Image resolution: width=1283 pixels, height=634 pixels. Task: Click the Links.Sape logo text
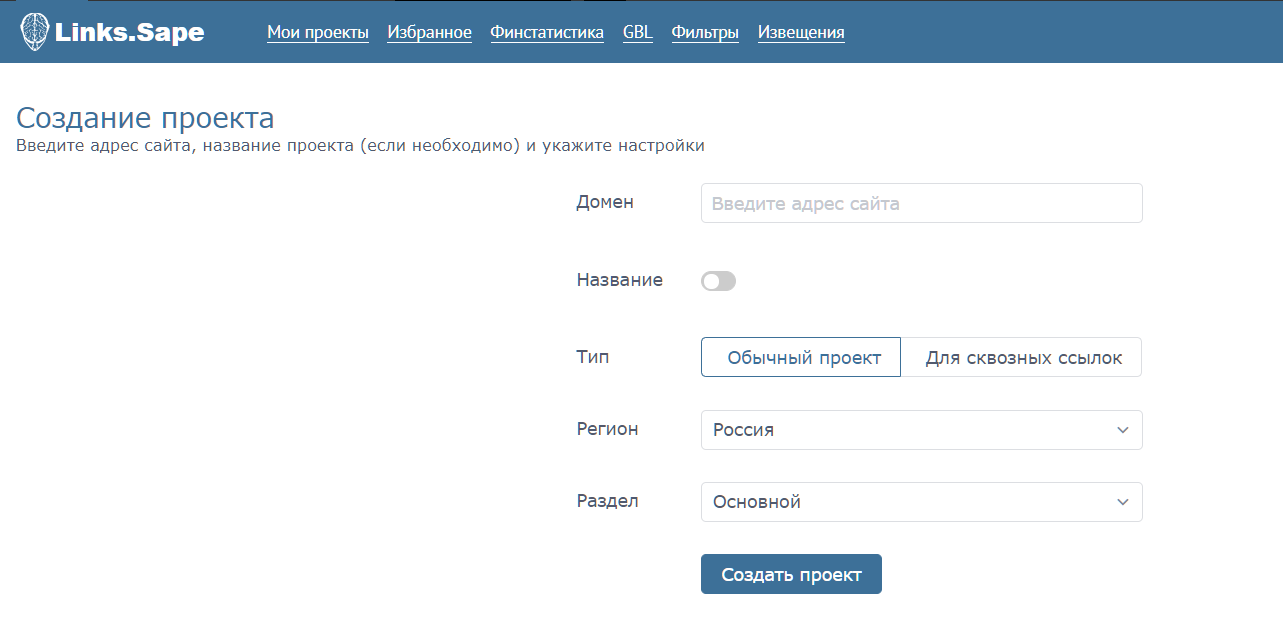pos(129,32)
